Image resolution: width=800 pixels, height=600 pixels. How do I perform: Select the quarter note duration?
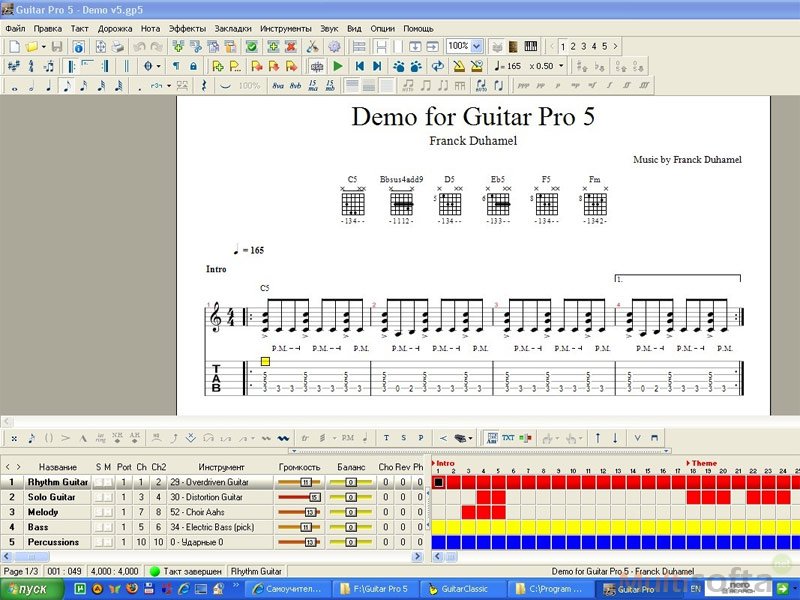click(49, 86)
